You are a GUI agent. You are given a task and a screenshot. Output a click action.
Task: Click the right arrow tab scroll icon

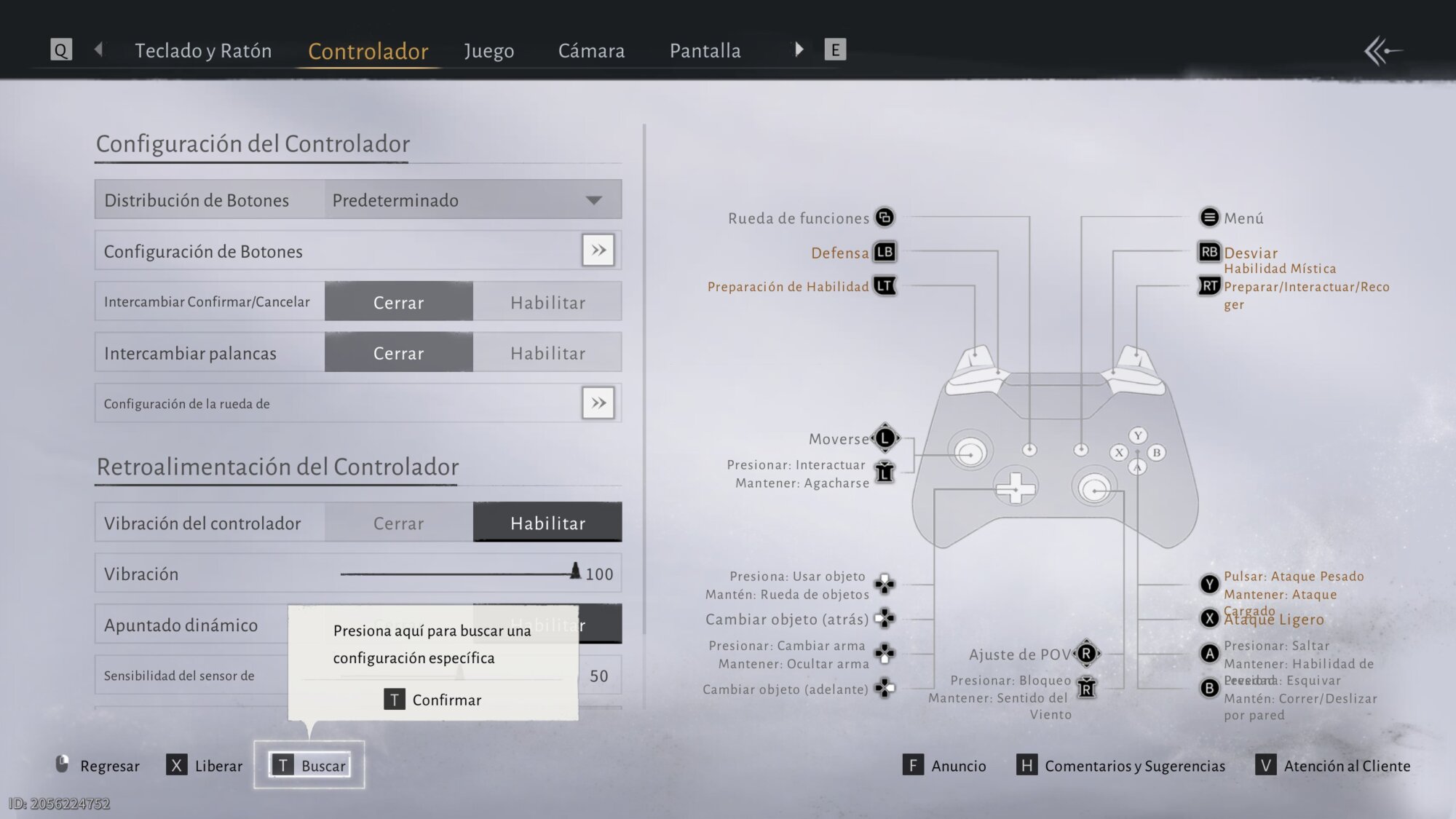click(x=799, y=50)
